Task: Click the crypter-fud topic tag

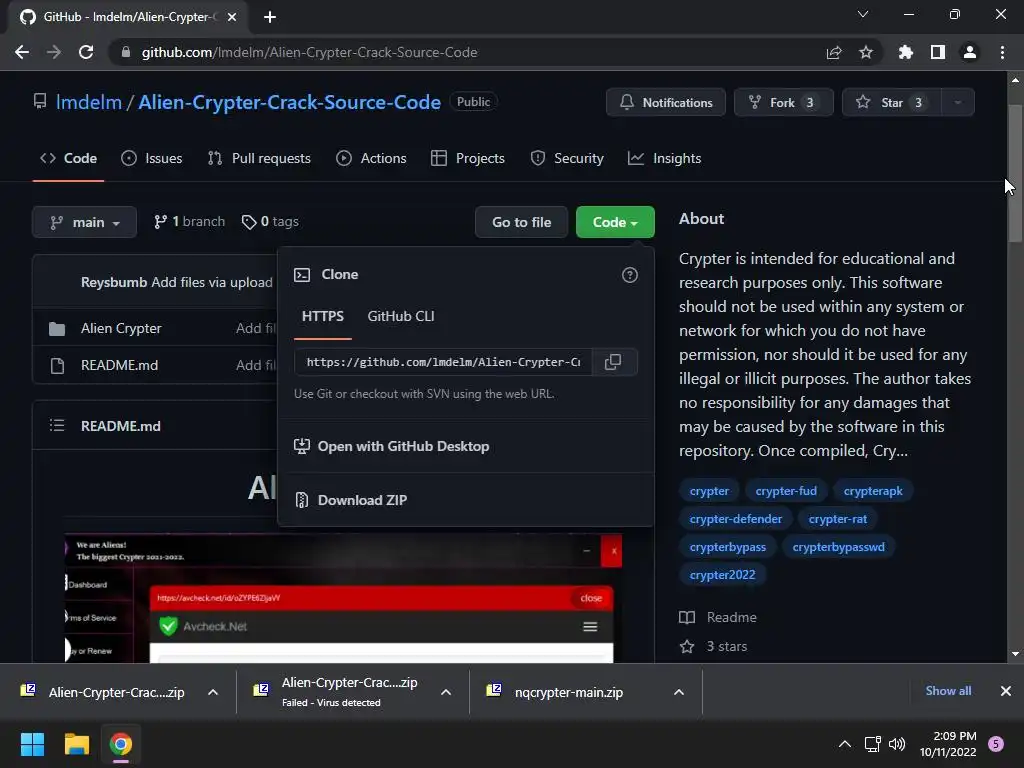Action: [x=786, y=491]
